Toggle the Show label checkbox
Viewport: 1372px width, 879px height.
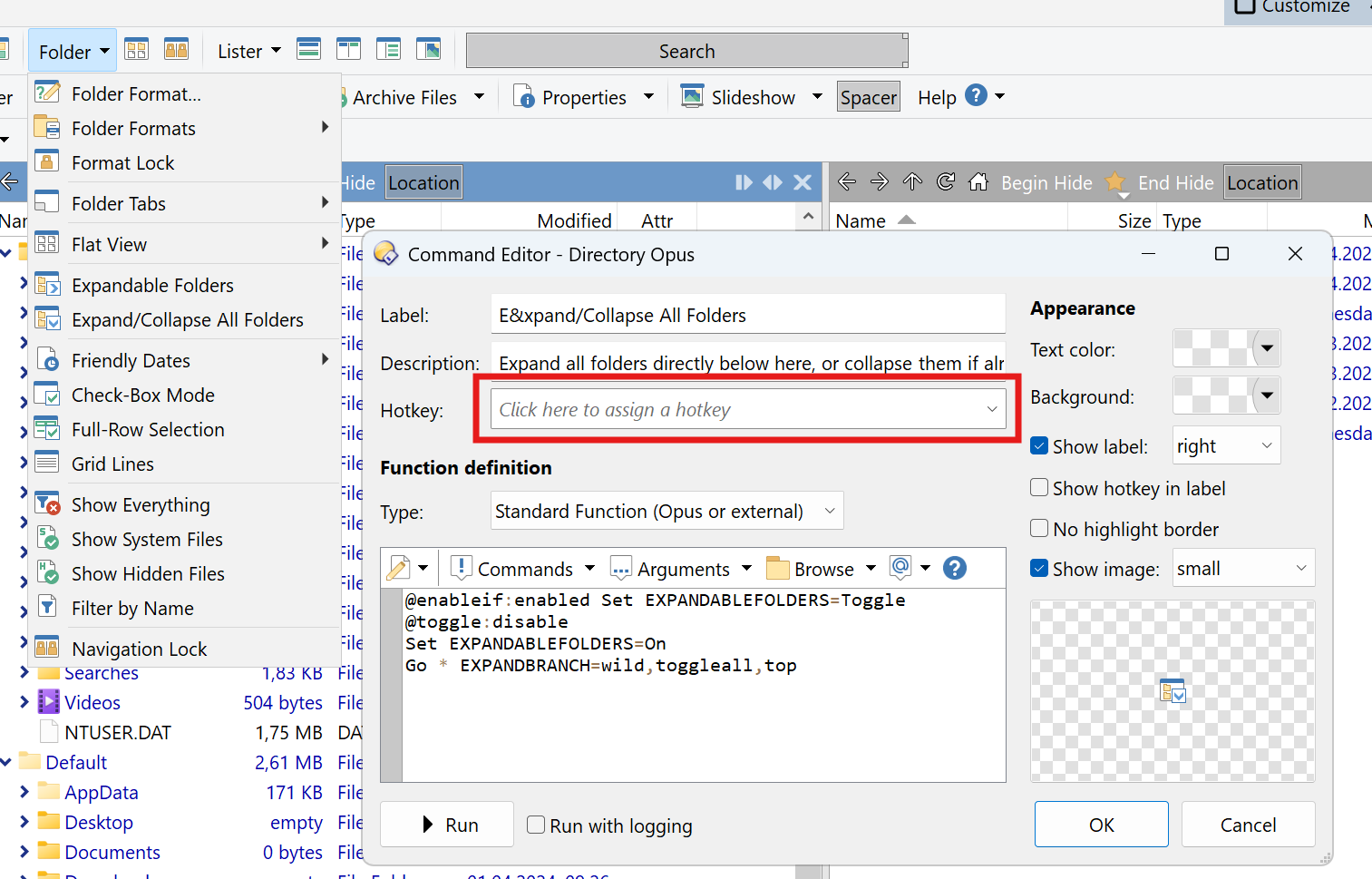1039,446
